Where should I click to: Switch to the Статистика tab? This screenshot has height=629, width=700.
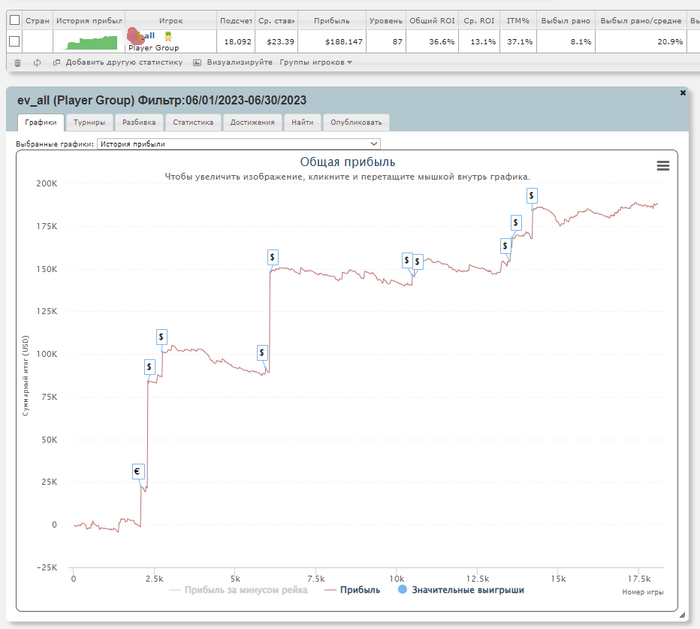point(193,122)
